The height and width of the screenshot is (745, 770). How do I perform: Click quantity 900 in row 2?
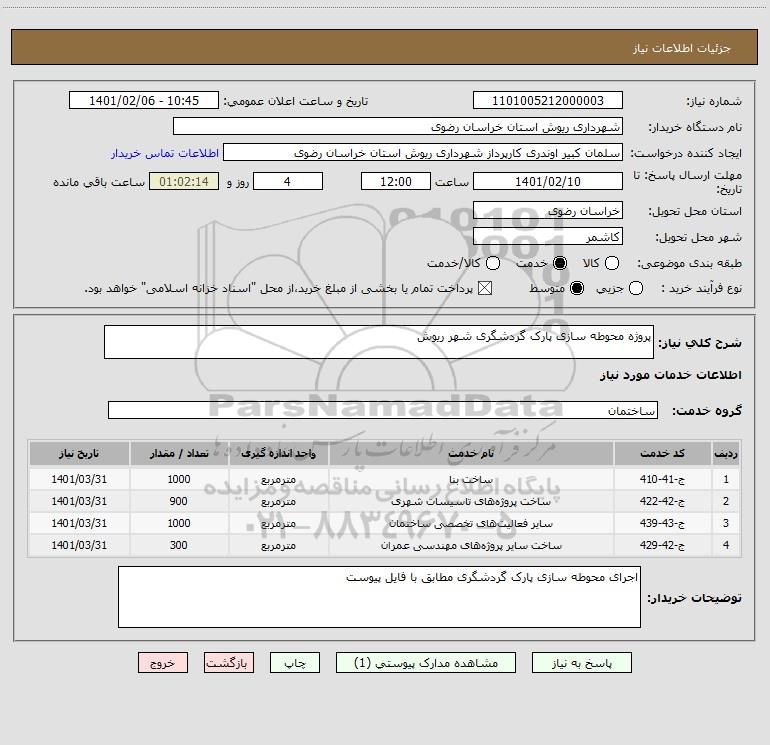pyautogui.click(x=179, y=501)
